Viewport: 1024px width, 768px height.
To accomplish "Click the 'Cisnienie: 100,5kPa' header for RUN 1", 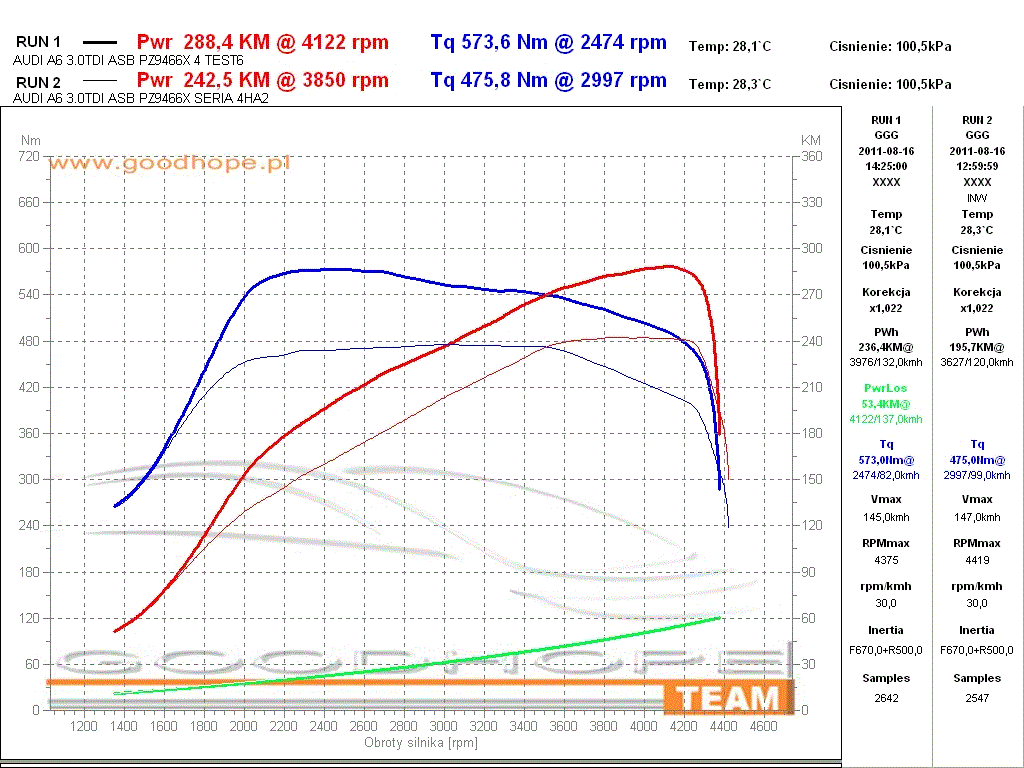I will point(890,46).
